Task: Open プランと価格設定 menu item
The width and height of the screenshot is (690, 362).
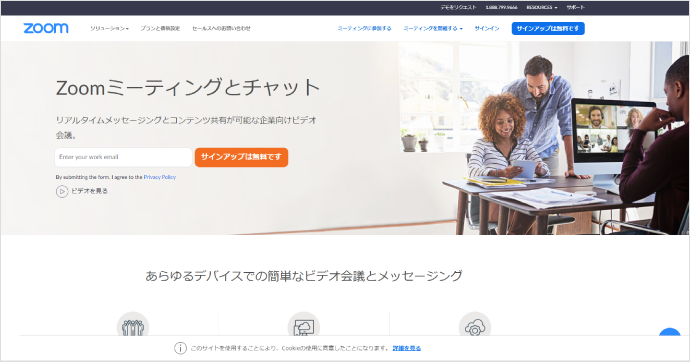Action: tap(160, 29)
